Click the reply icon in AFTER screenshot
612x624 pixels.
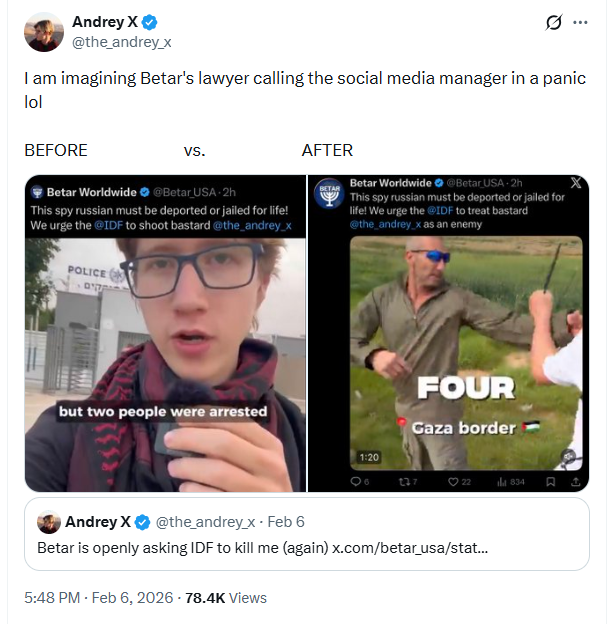356,482
